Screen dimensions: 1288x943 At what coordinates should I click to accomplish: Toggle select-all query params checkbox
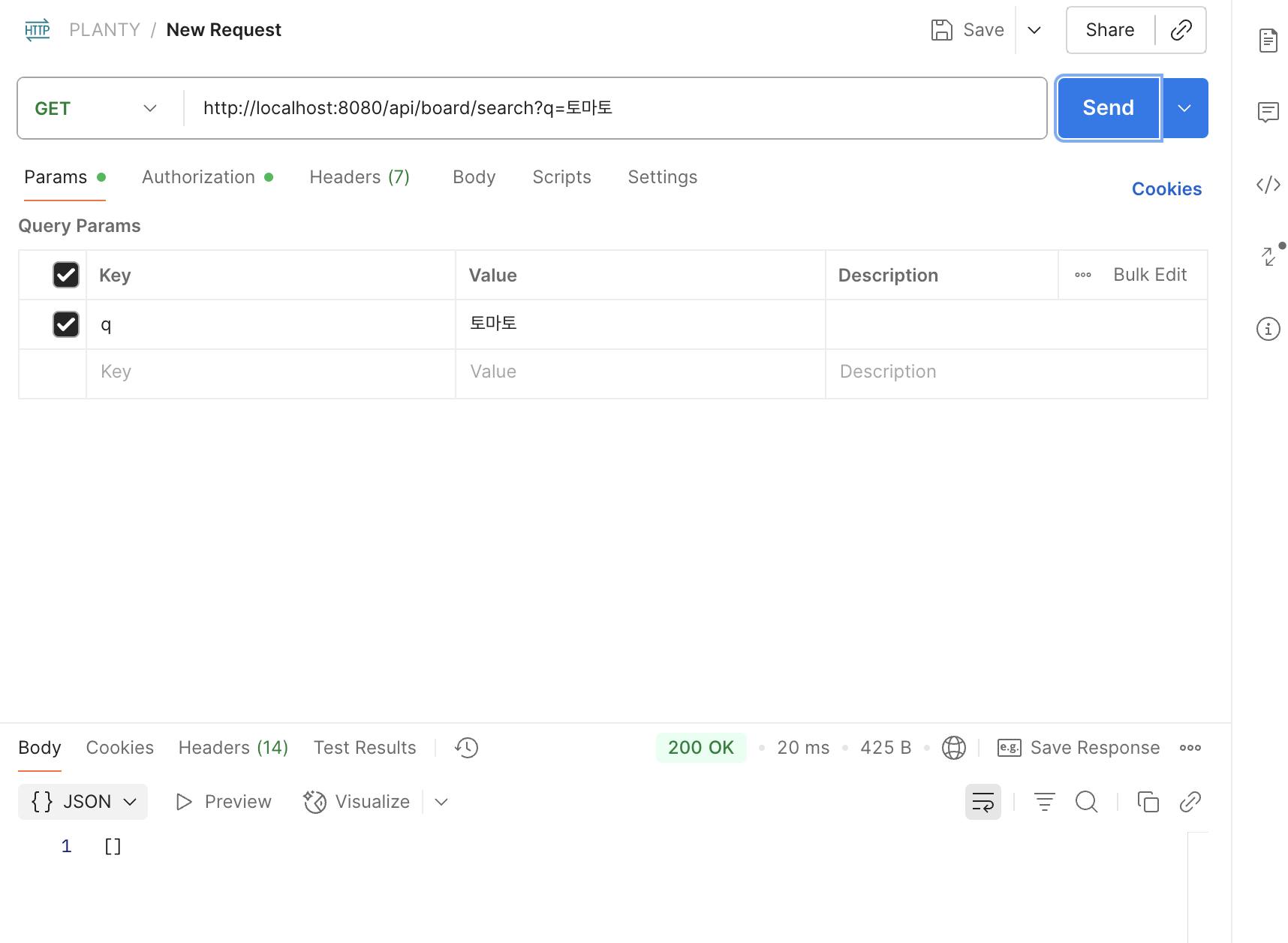66,275
